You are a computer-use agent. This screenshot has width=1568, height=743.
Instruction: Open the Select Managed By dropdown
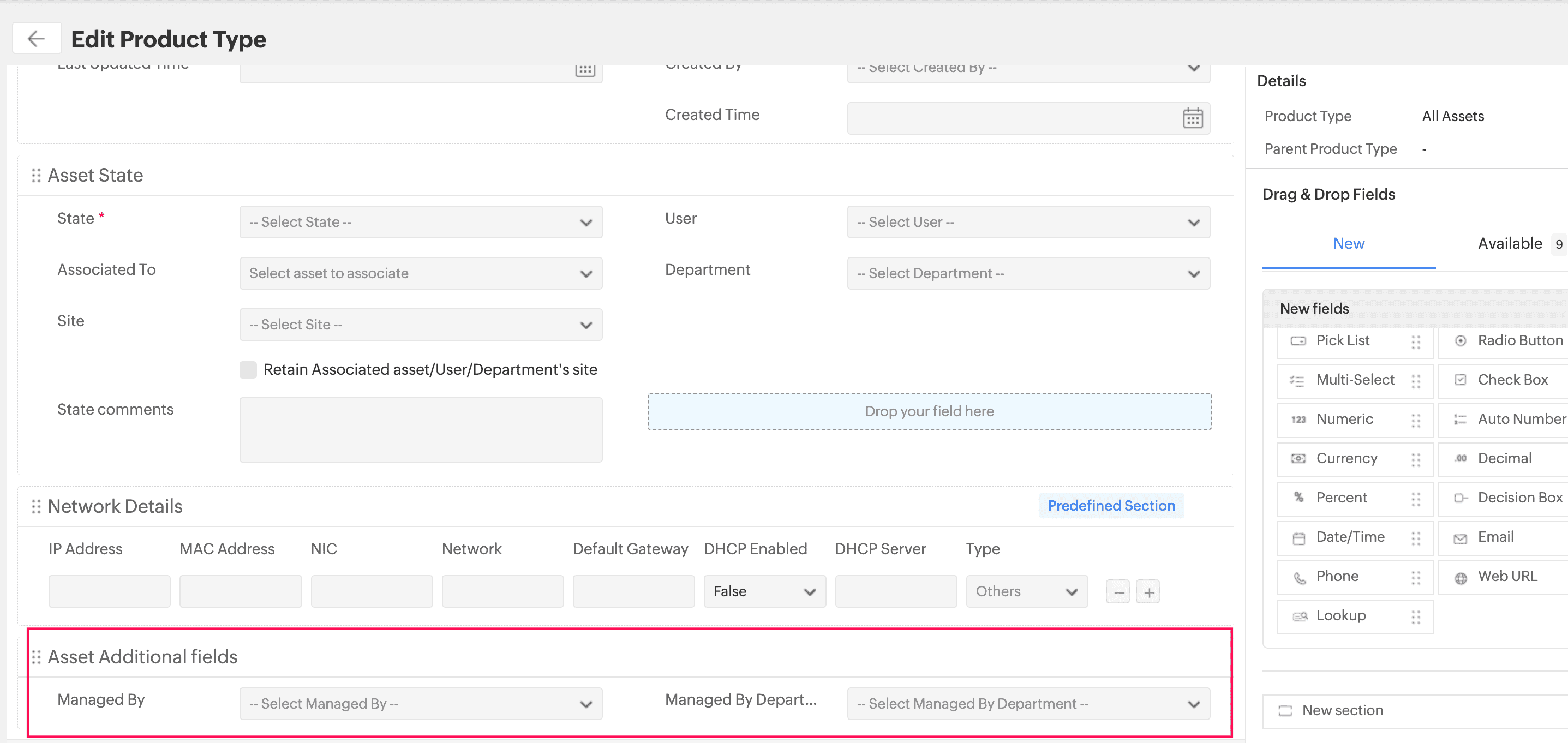tap(420, 704)
